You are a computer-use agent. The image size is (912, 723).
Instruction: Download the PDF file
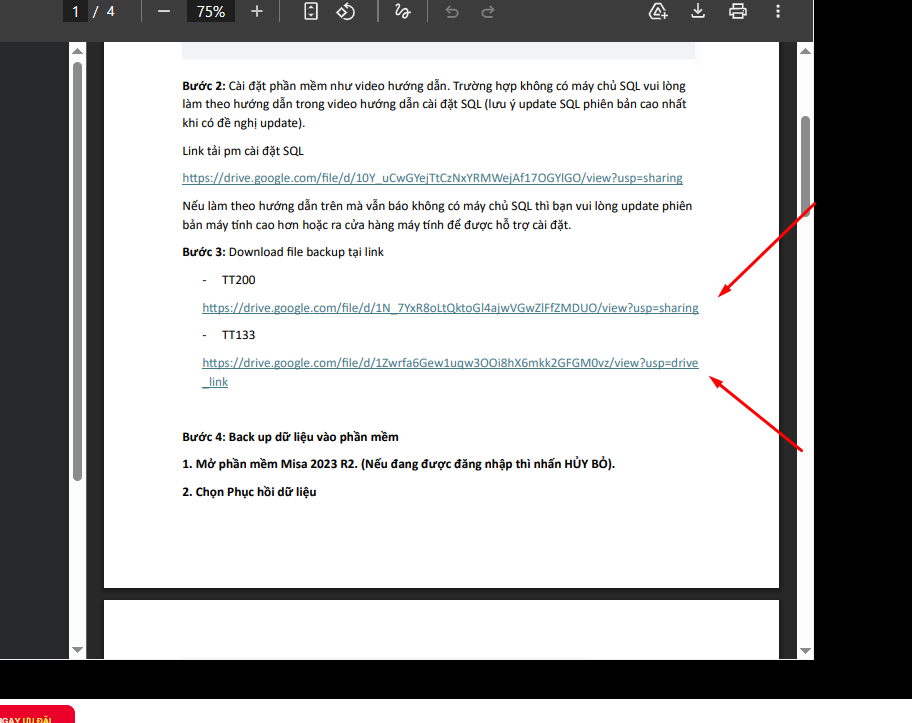pos(698,11)
